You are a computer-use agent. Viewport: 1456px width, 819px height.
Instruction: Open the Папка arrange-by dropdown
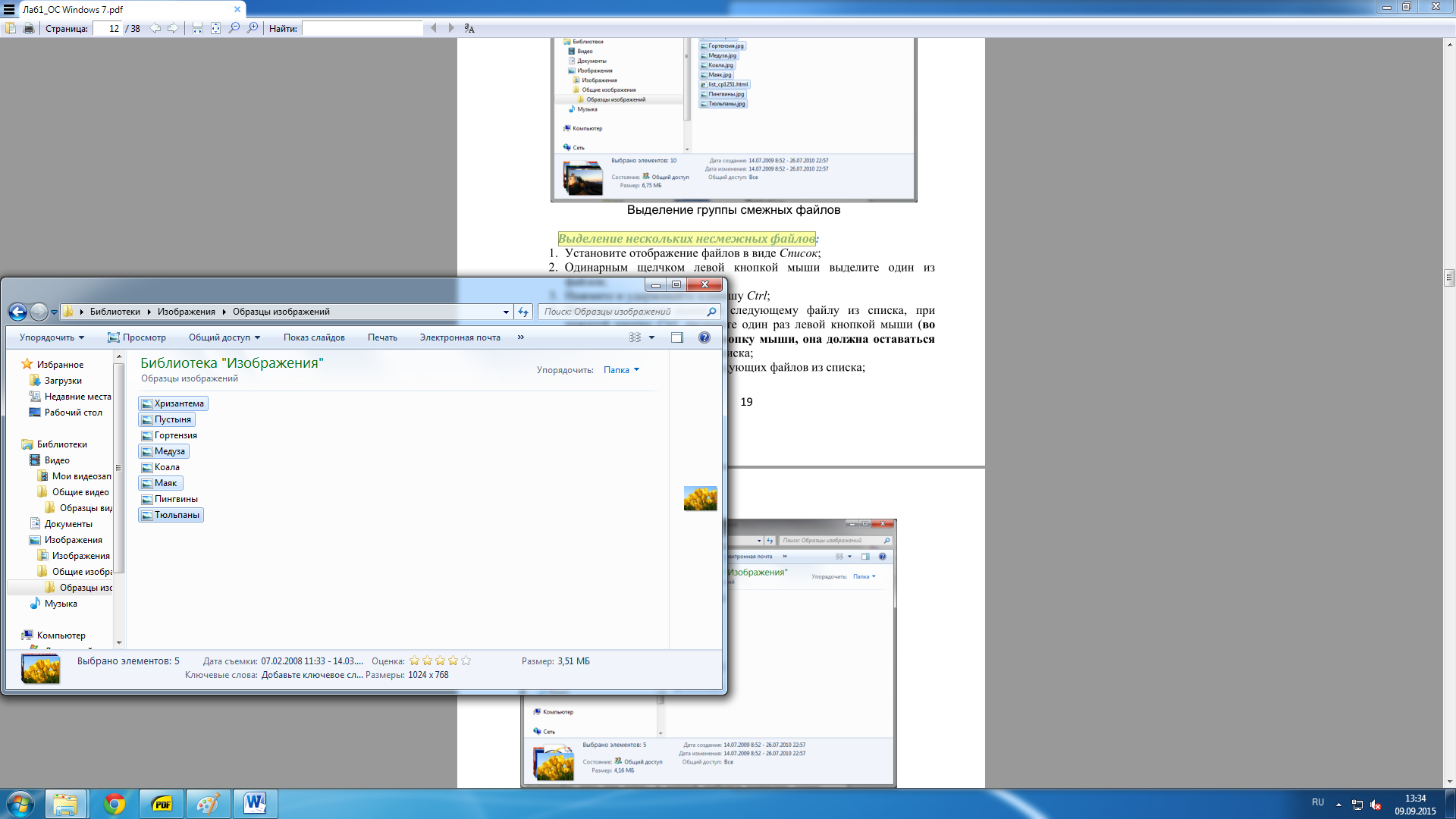click(622, 370)
